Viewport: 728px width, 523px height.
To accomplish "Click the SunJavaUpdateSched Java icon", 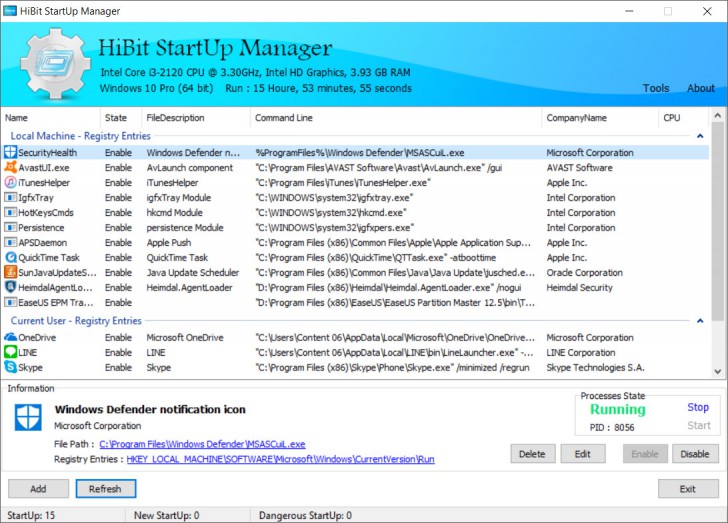I will point(10,272).
